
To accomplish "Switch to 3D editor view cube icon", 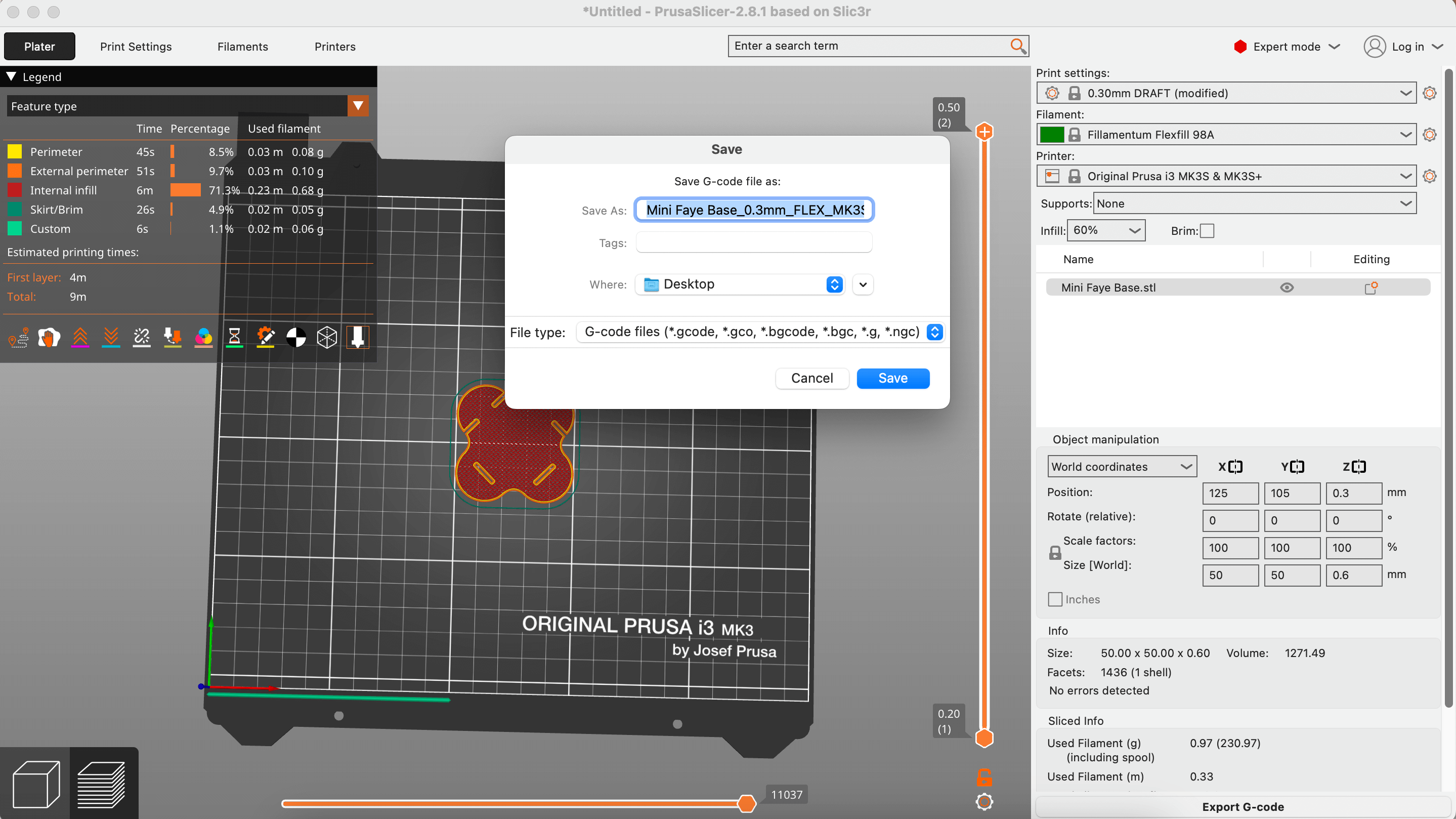I will (x=35, y=785).
